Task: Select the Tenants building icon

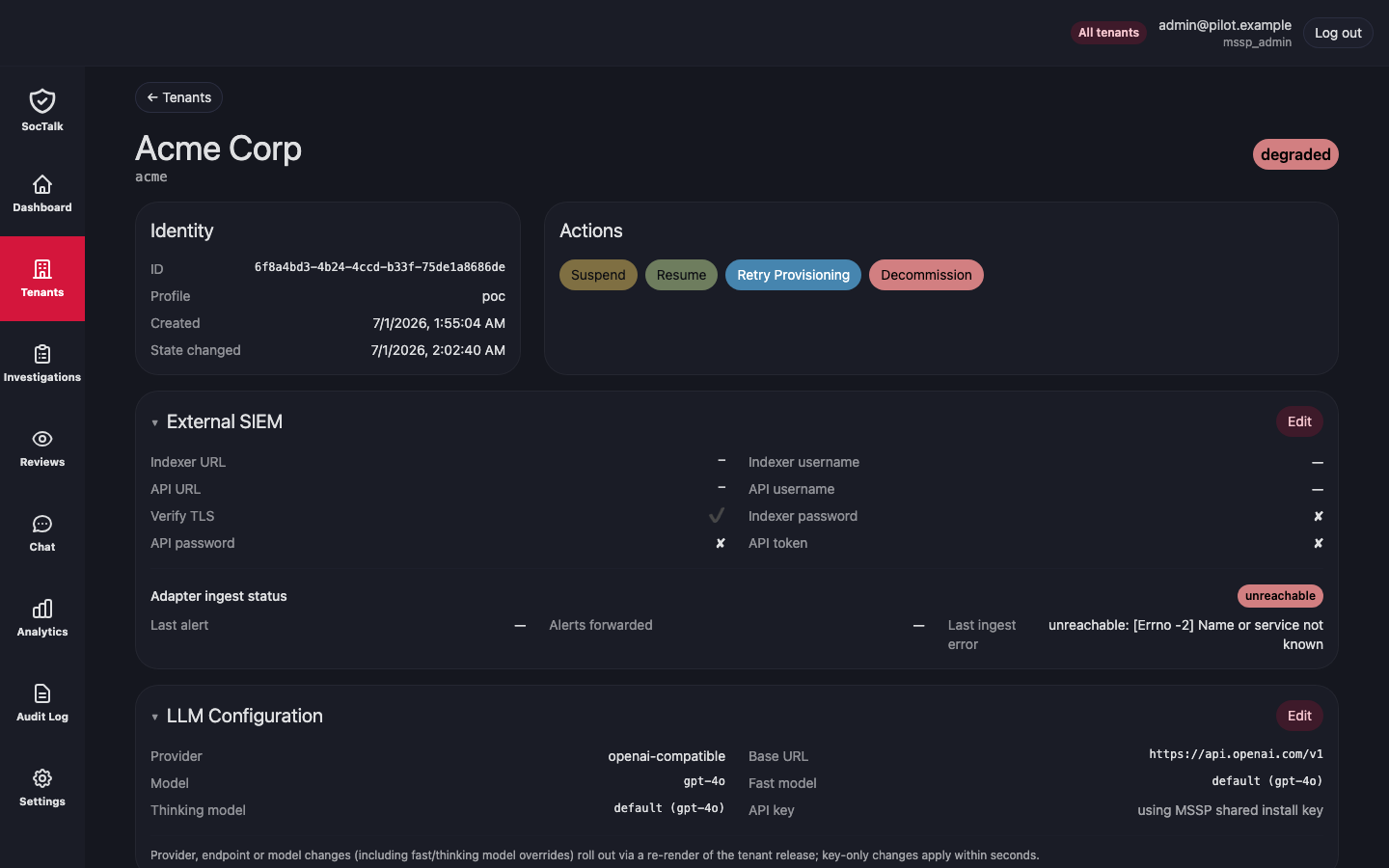Action: point(42,269)
